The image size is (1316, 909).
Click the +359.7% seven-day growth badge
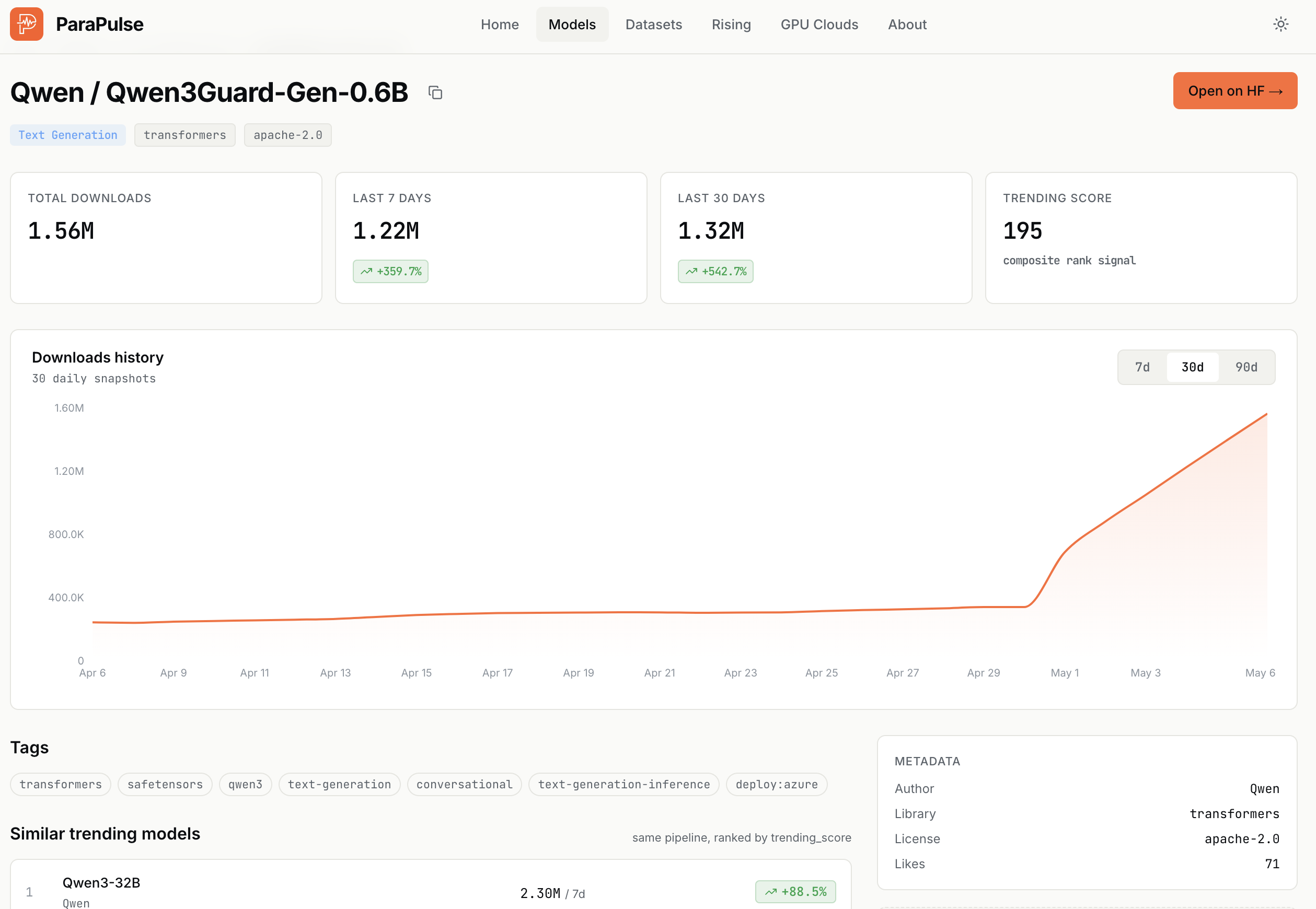[x=390, y=272]
